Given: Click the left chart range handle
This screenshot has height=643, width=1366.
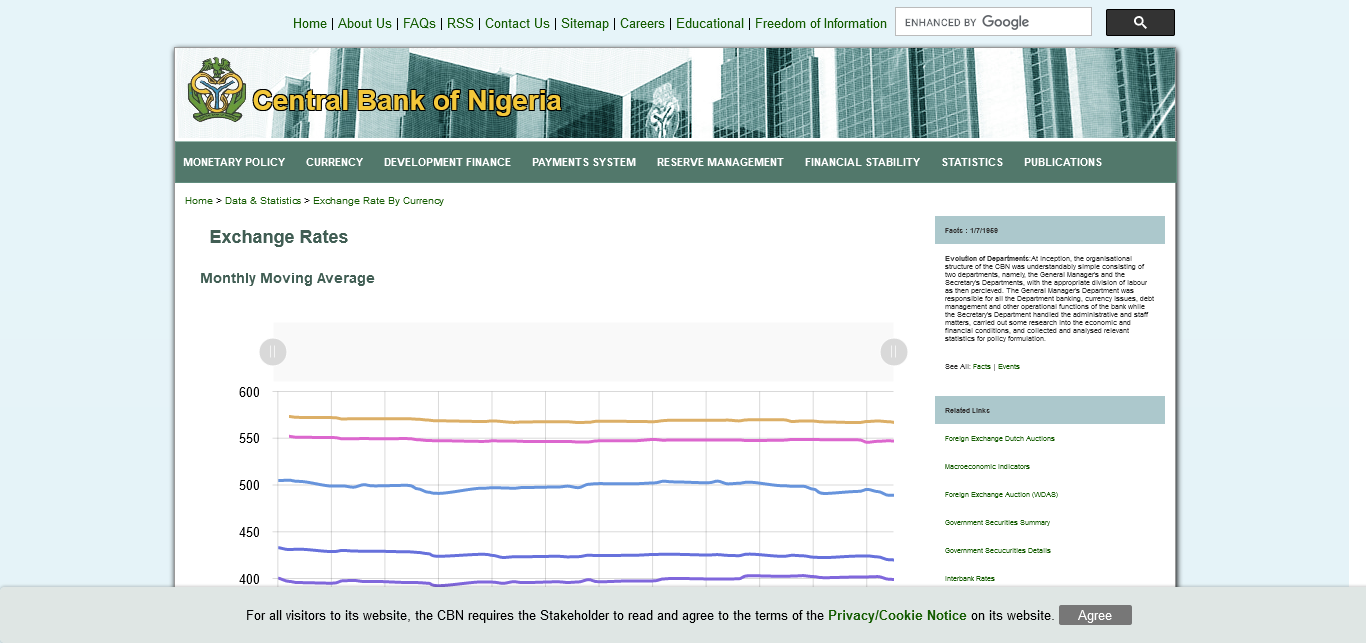Looking at the screenshot, I should point(273,352).
